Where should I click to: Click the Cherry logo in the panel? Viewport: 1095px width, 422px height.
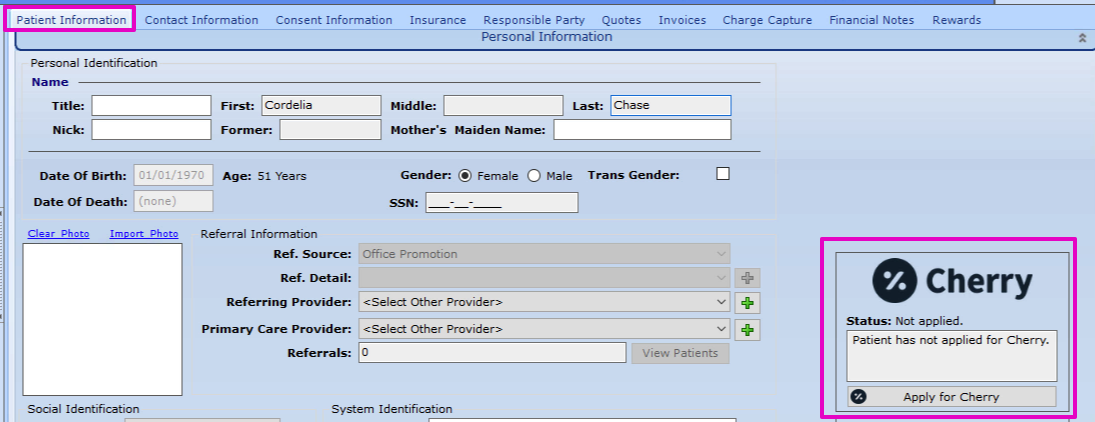pyautogui.click(x=951, y=281)
